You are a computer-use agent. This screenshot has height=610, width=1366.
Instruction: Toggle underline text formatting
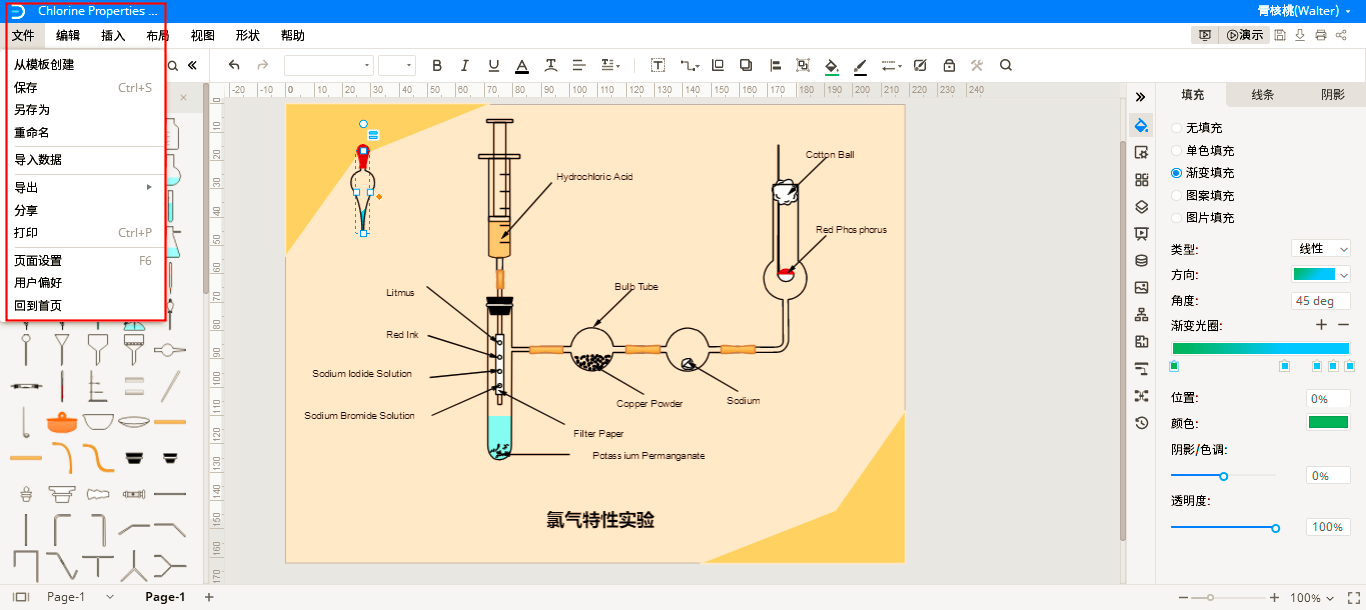[x=493, y=65]
